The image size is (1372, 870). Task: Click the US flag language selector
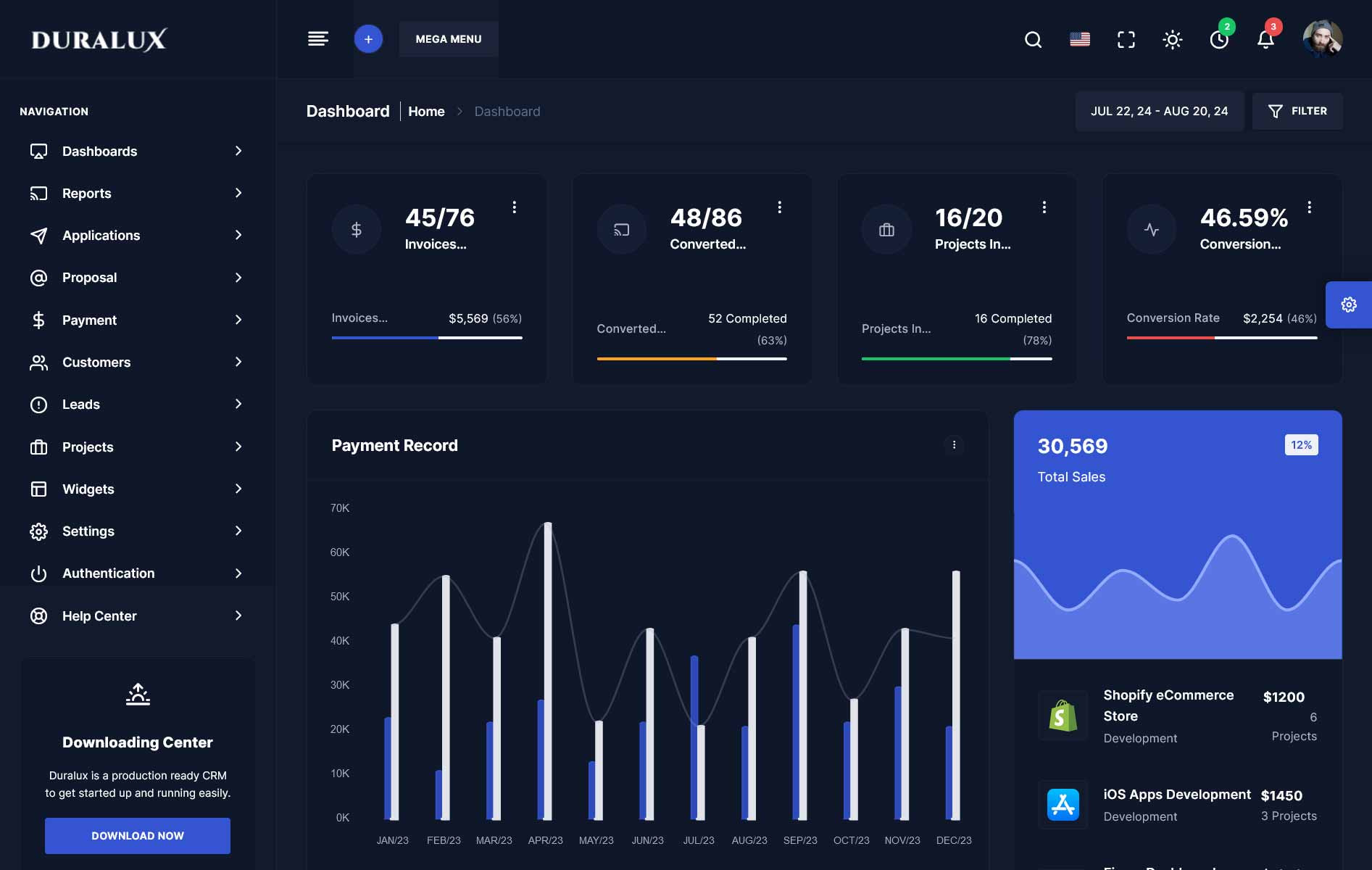(1079, 39)
